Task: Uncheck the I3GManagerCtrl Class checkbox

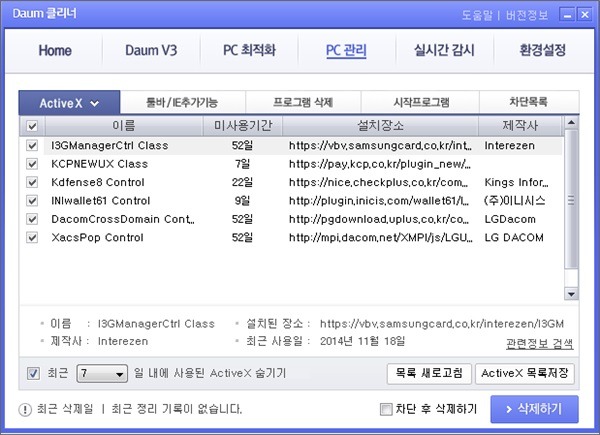Action: click(32, 145)
